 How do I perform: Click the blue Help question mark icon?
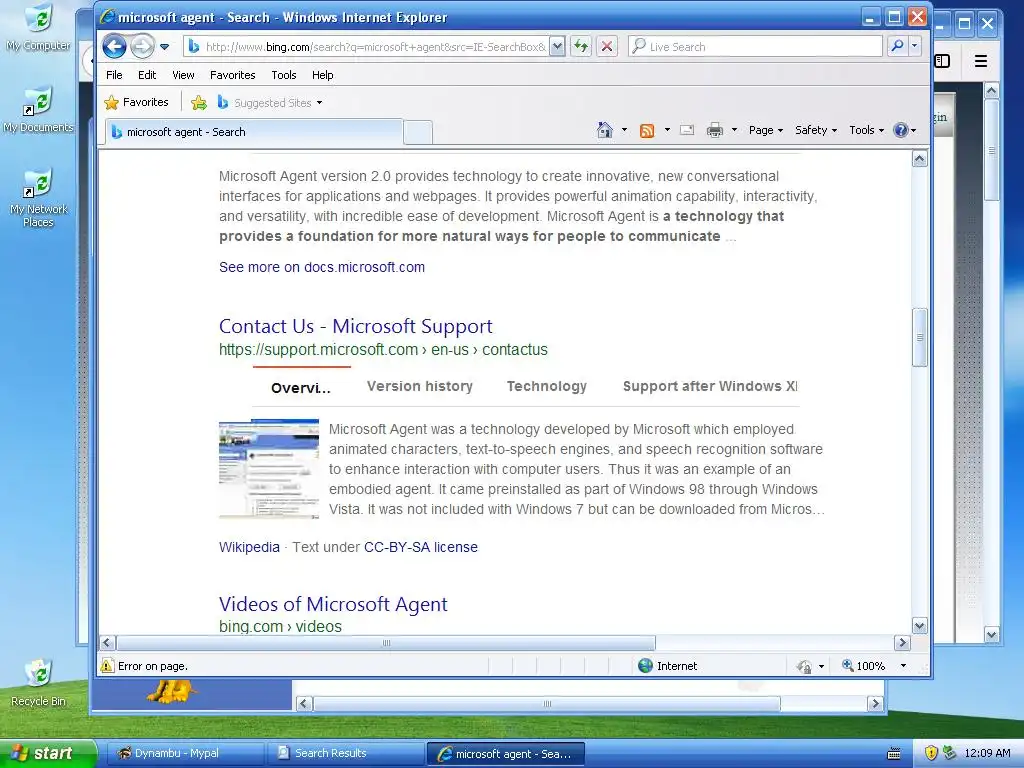point(901,130)
